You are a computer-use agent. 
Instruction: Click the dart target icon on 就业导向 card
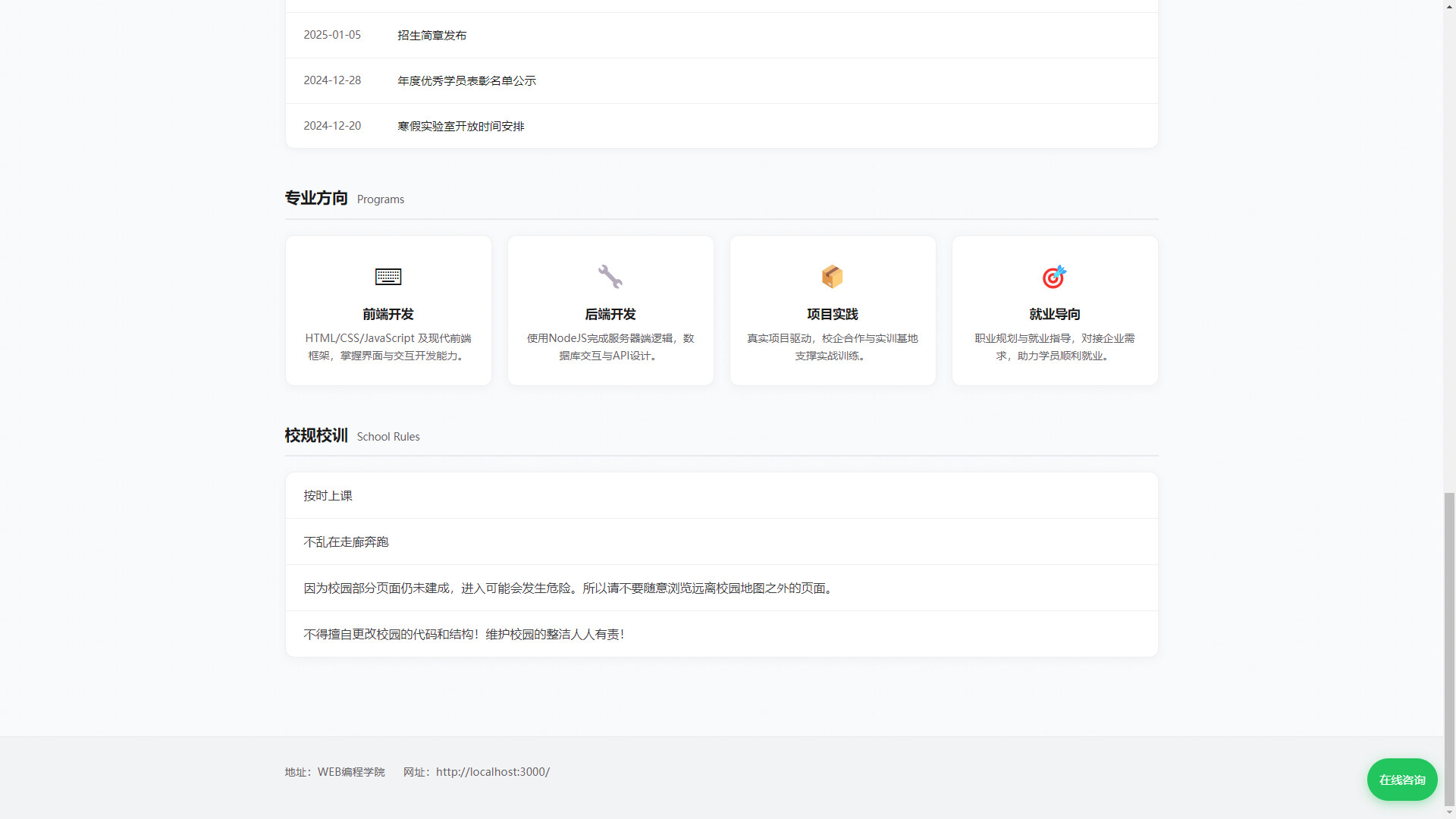(1054, 277)
